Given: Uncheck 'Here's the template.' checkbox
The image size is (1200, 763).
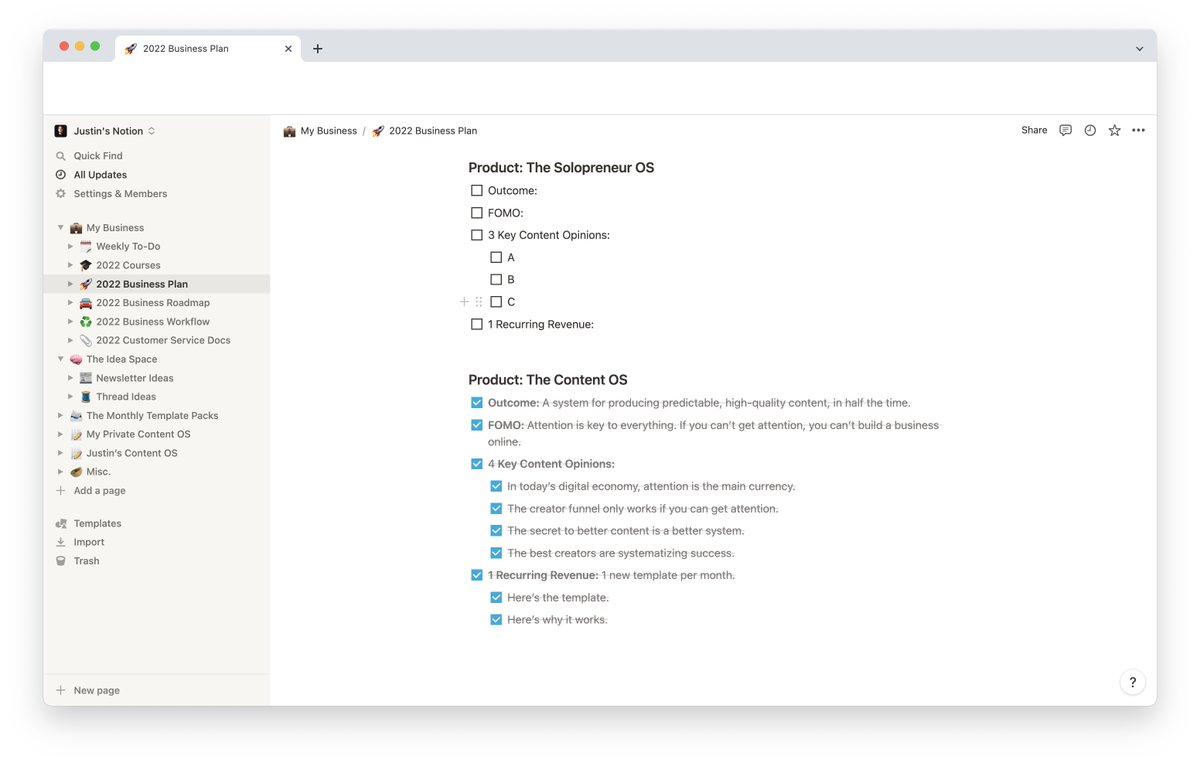Looking at the screenshot, I should (x=496, y=597).
